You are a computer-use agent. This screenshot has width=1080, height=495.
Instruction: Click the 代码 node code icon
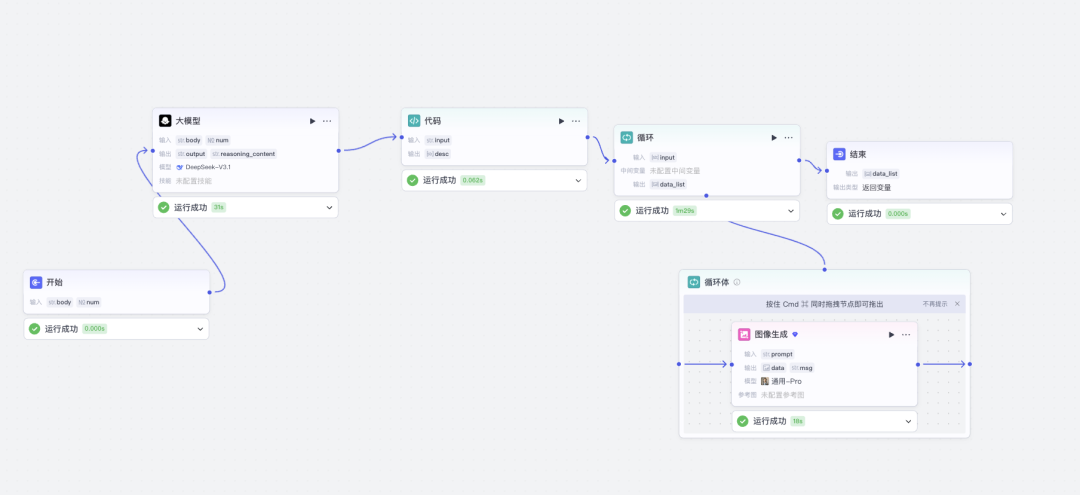(414, 120)
